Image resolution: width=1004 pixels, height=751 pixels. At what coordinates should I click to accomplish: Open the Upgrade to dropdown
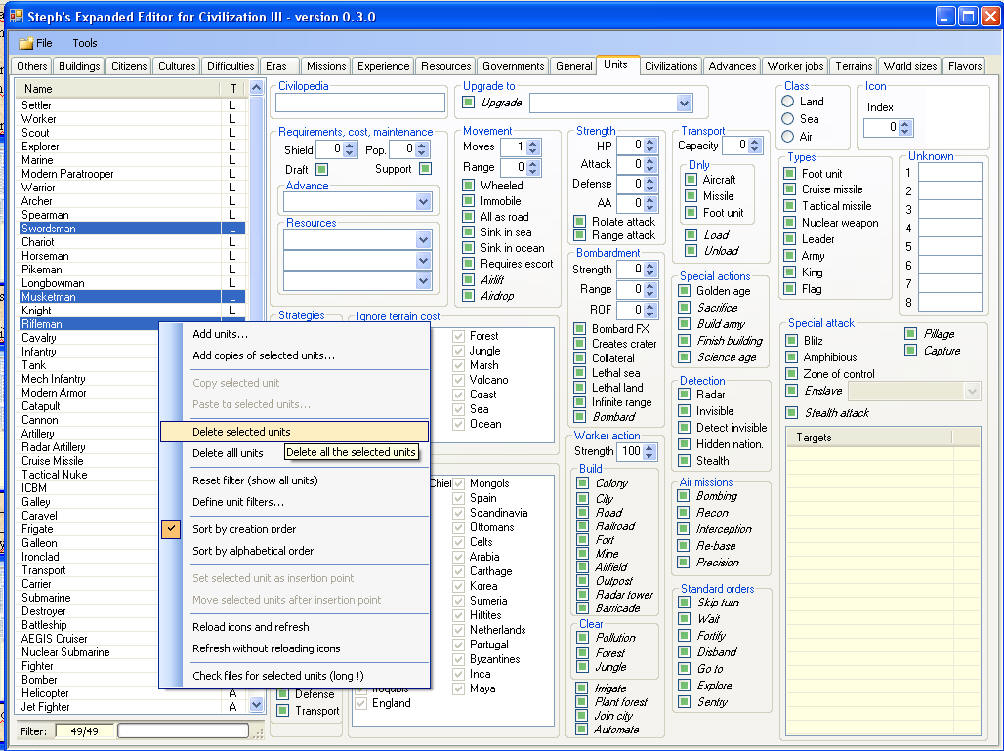point(684,102)
